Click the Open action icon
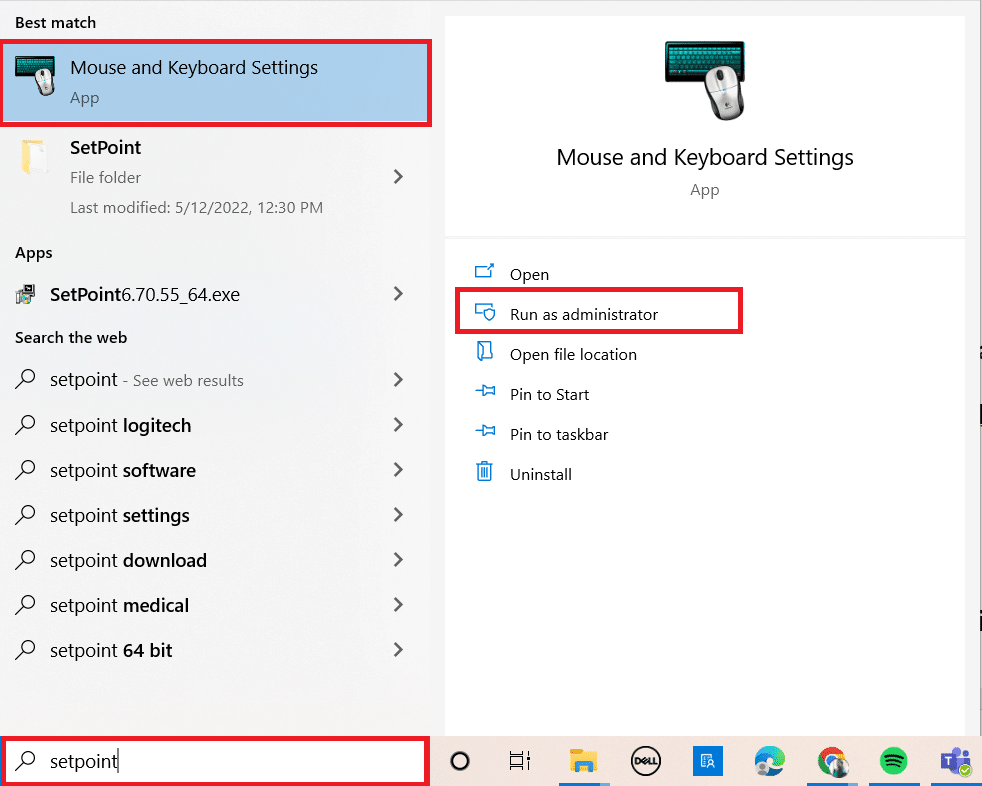Image resolution: width=982 pixels, height=786 pixels. pos(485,271)
